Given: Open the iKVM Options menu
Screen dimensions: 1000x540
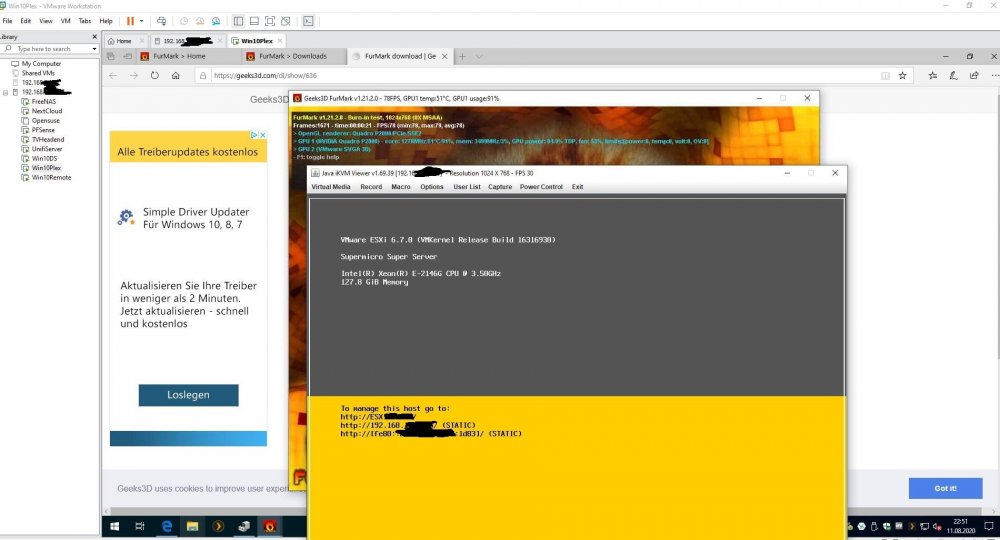Looking at the screenshot, I should click(x=432, y=187).
